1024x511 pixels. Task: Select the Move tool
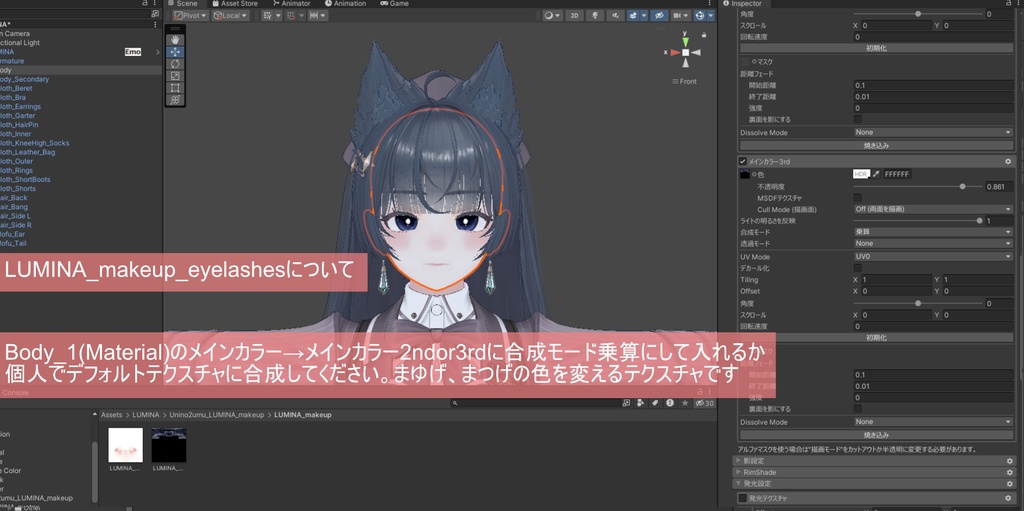(x=175, y=52)
